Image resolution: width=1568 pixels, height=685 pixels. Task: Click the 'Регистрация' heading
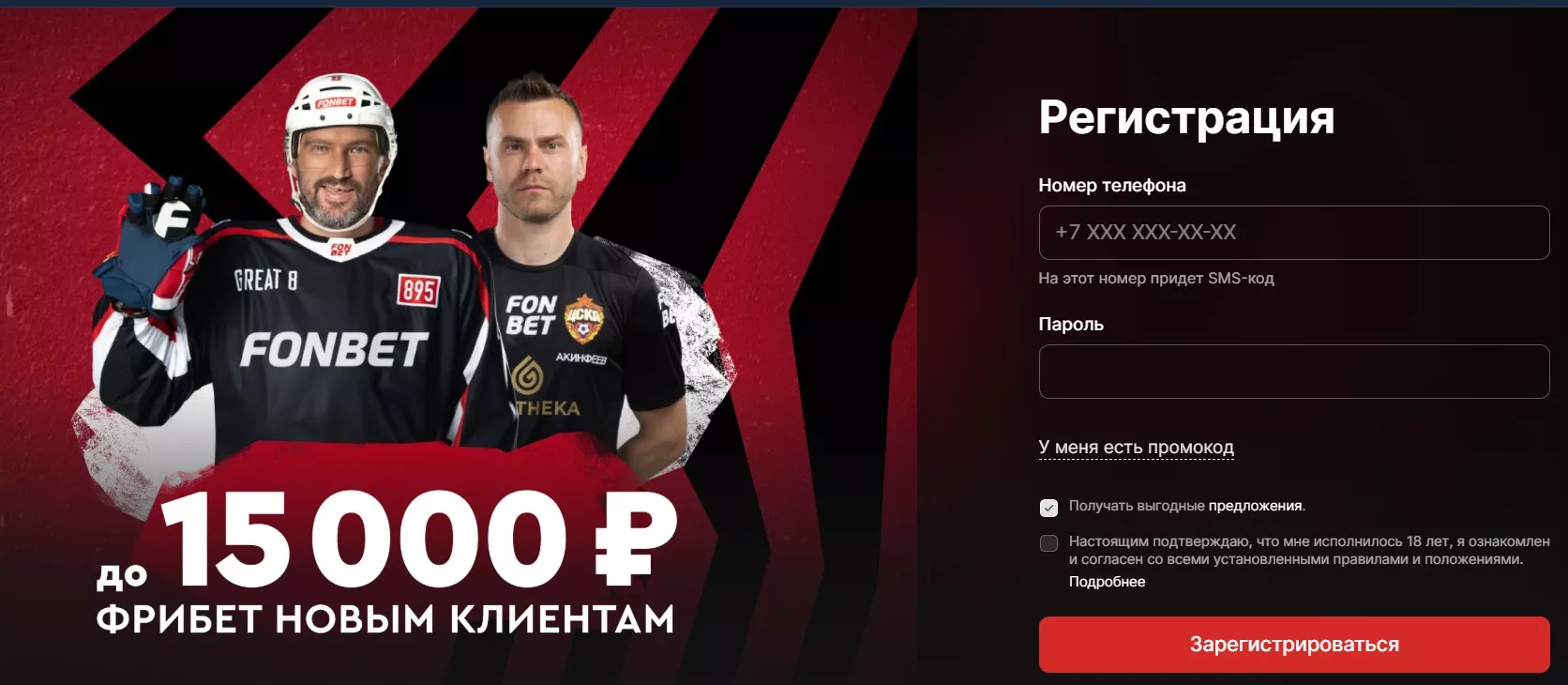coord(1186,118)
